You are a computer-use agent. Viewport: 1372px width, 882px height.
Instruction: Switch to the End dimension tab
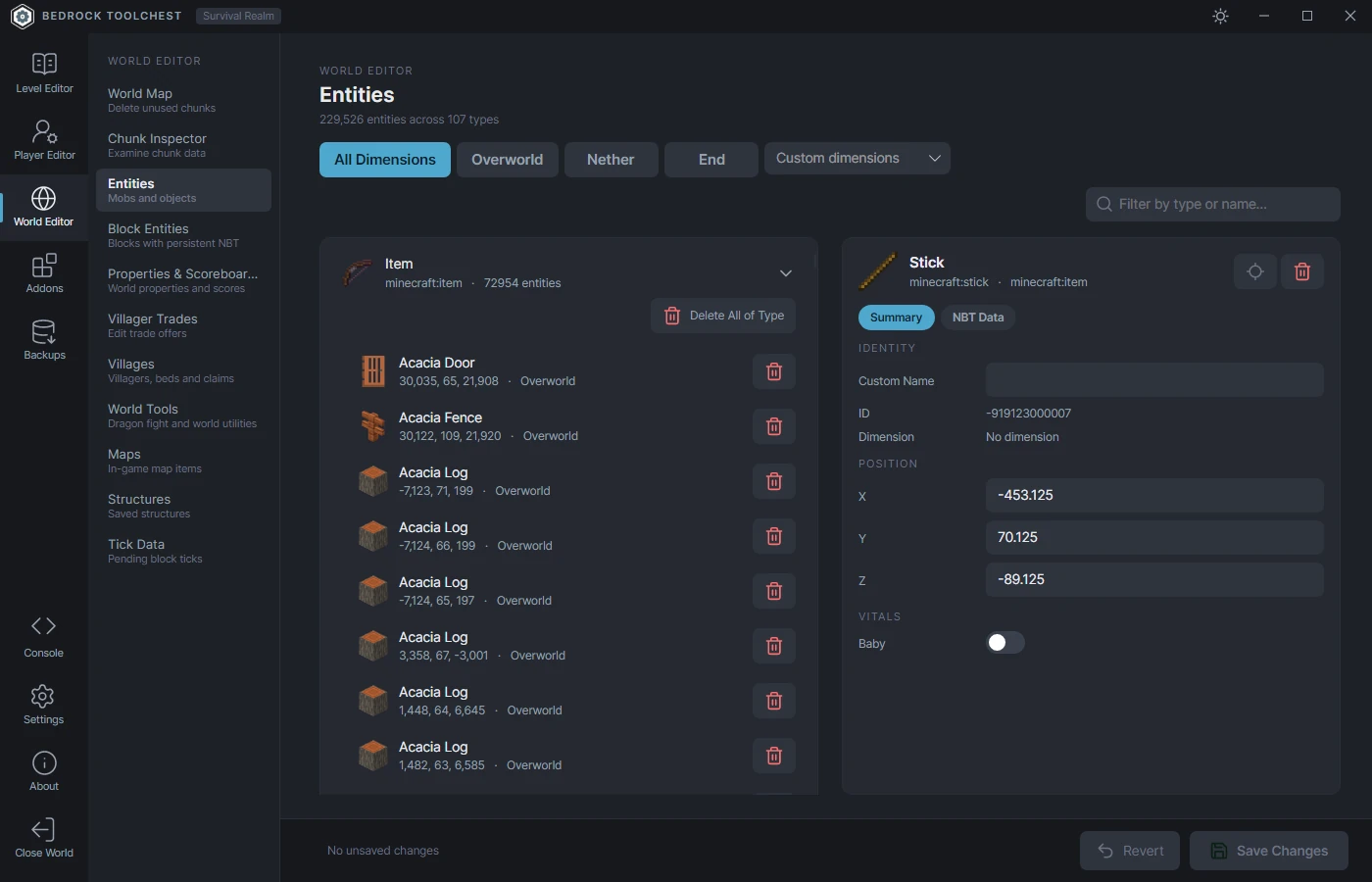tap(711, 160)
